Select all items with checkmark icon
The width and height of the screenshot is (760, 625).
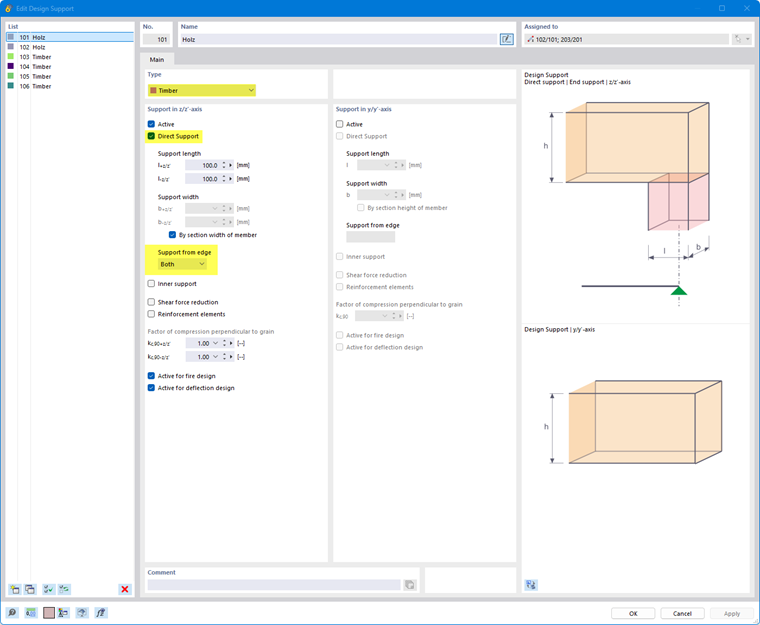pos(48,589)
